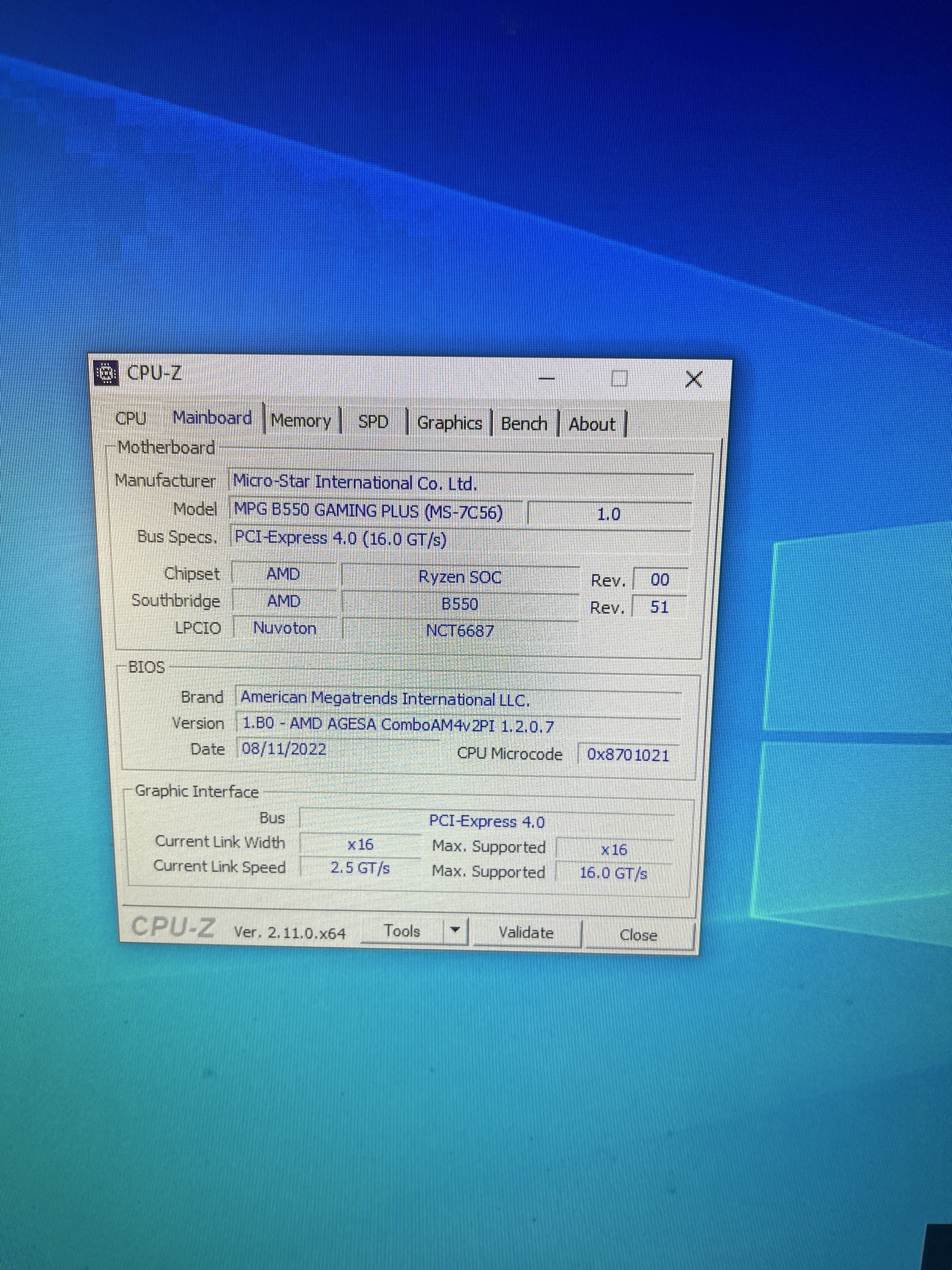Click the Current Link Speed 2.5 GT/s value

coord(360,868)
